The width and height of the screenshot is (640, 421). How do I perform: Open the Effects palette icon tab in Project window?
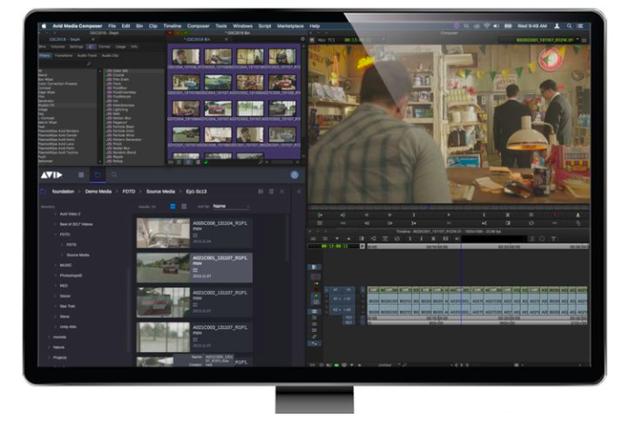point(91,47)
